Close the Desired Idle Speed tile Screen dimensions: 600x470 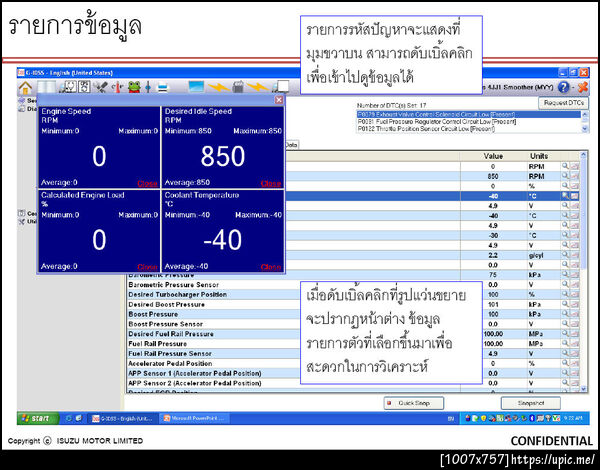(x=271, y=183)
